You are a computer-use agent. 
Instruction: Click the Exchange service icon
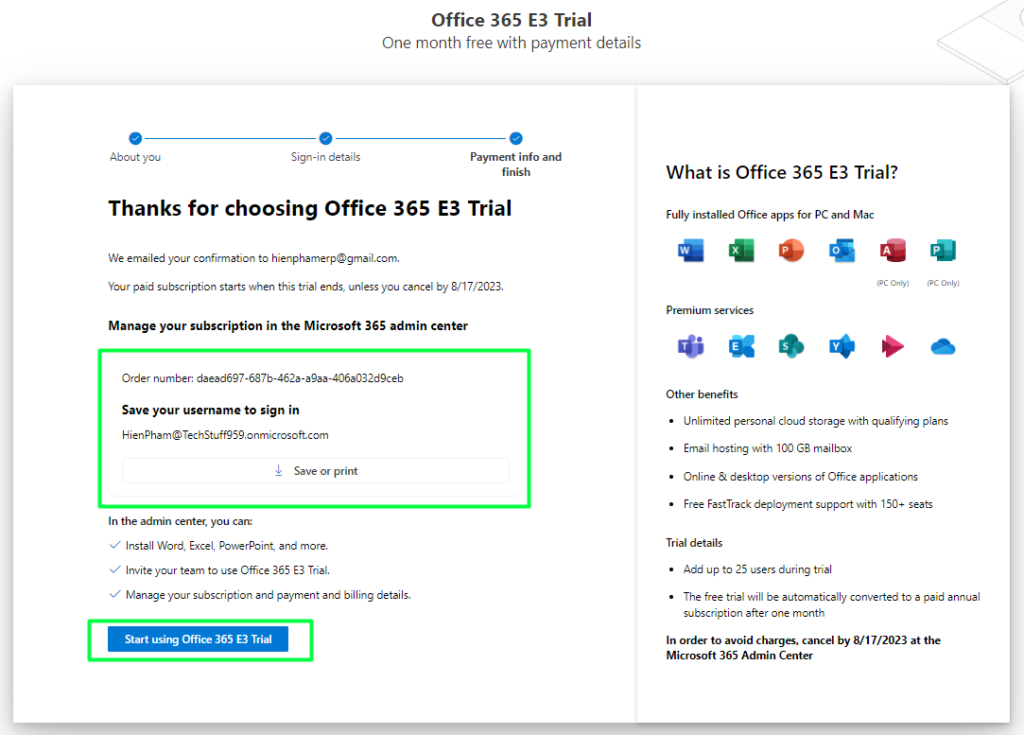(x=741, y=347)
